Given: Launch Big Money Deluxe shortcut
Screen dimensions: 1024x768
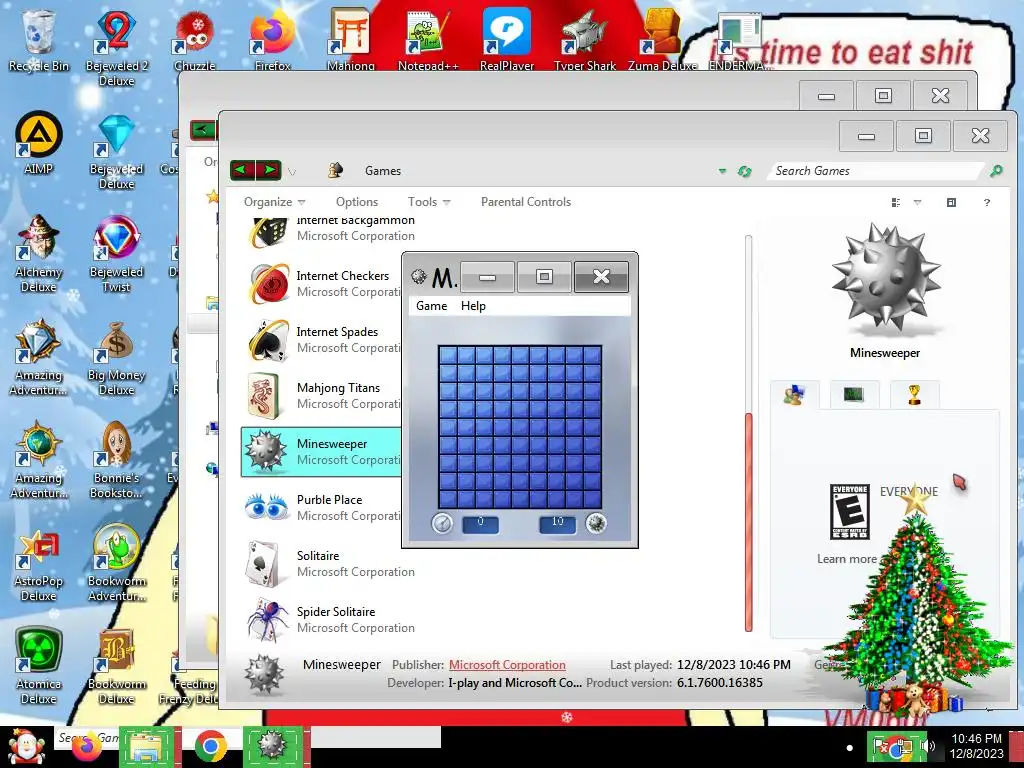Looking at the screenshot, I should tap(116, 357).
